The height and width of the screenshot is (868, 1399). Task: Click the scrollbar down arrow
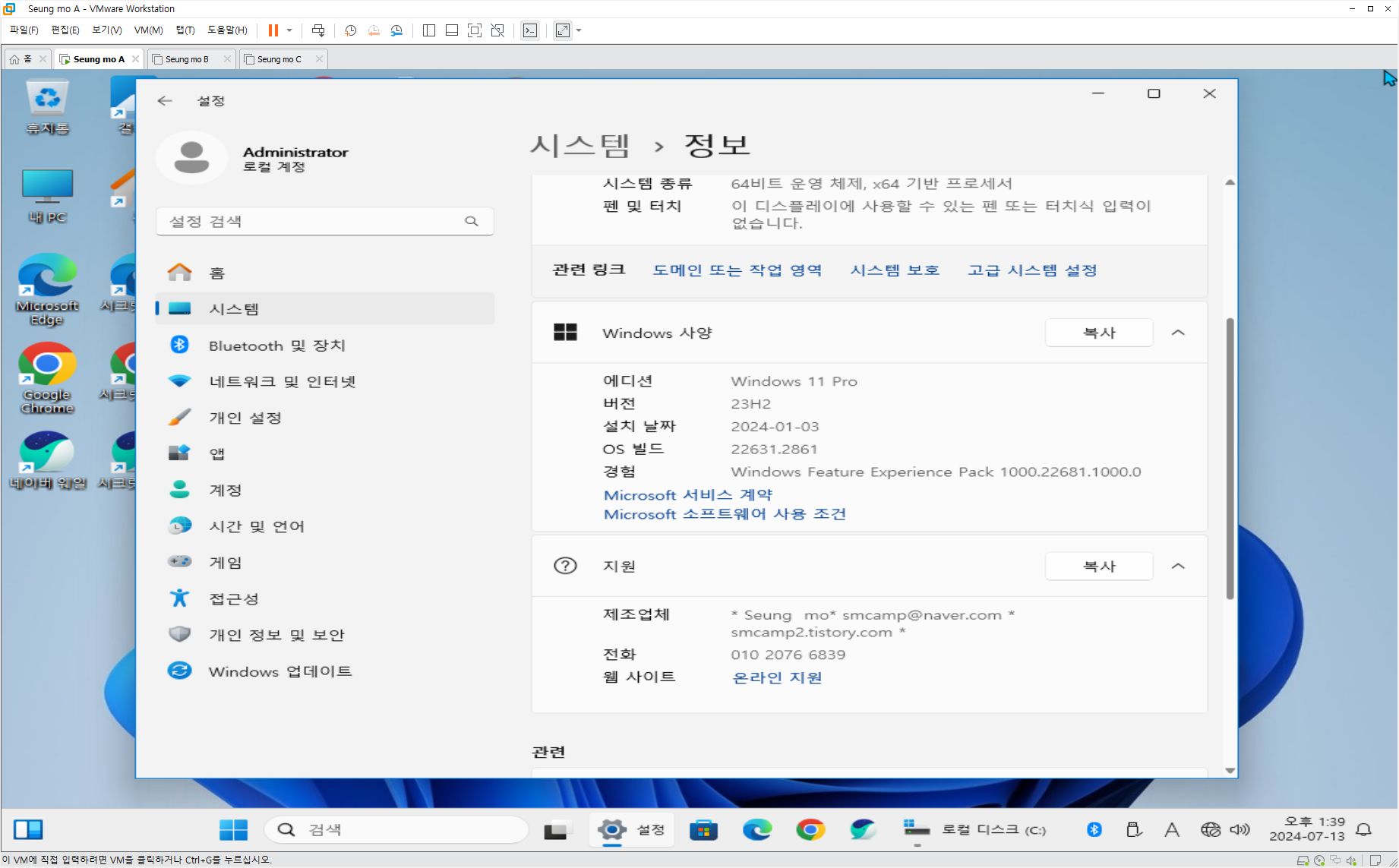[x=1230, y=771]
